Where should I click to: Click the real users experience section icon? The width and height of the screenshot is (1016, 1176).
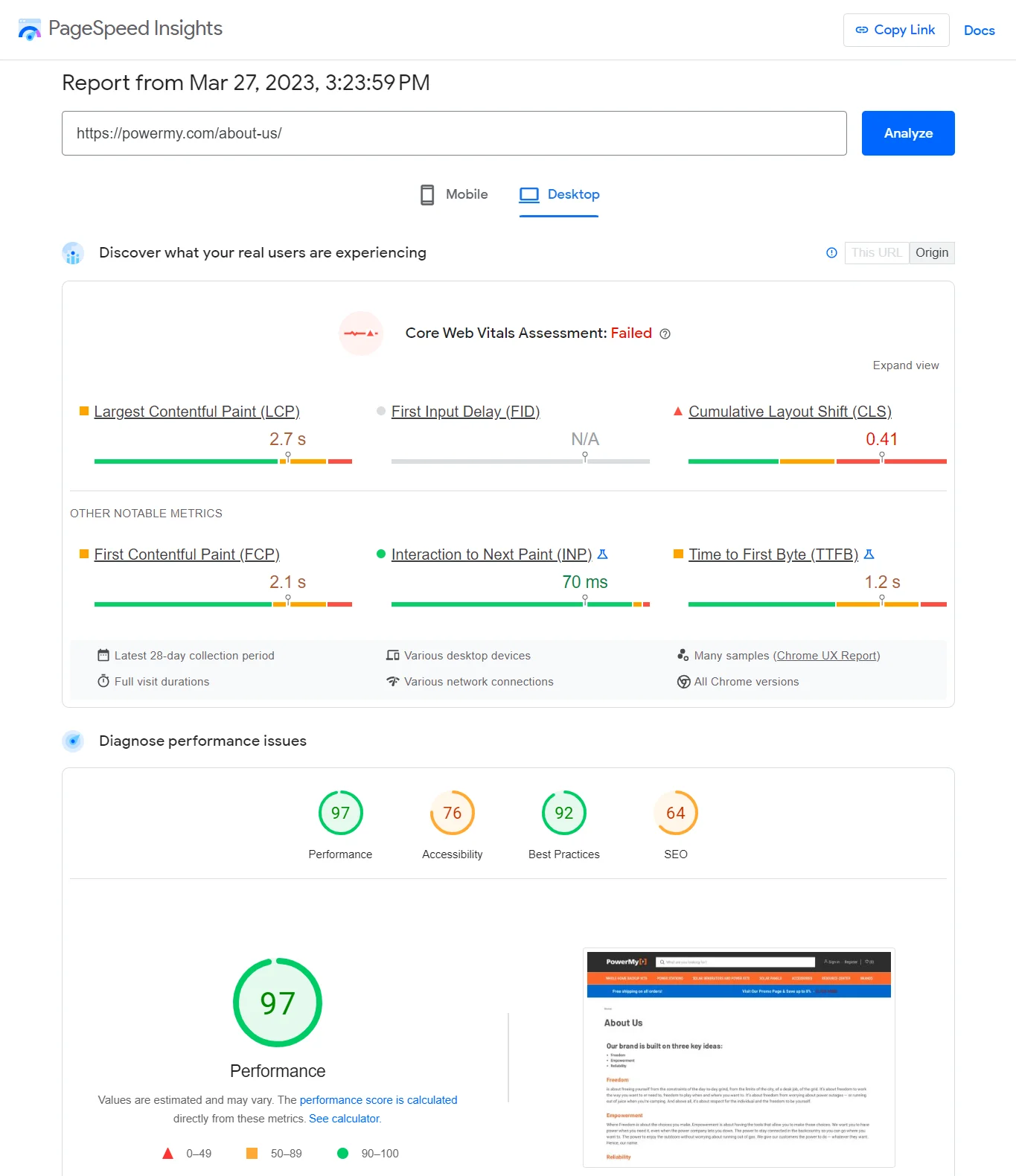click(73, 253)
